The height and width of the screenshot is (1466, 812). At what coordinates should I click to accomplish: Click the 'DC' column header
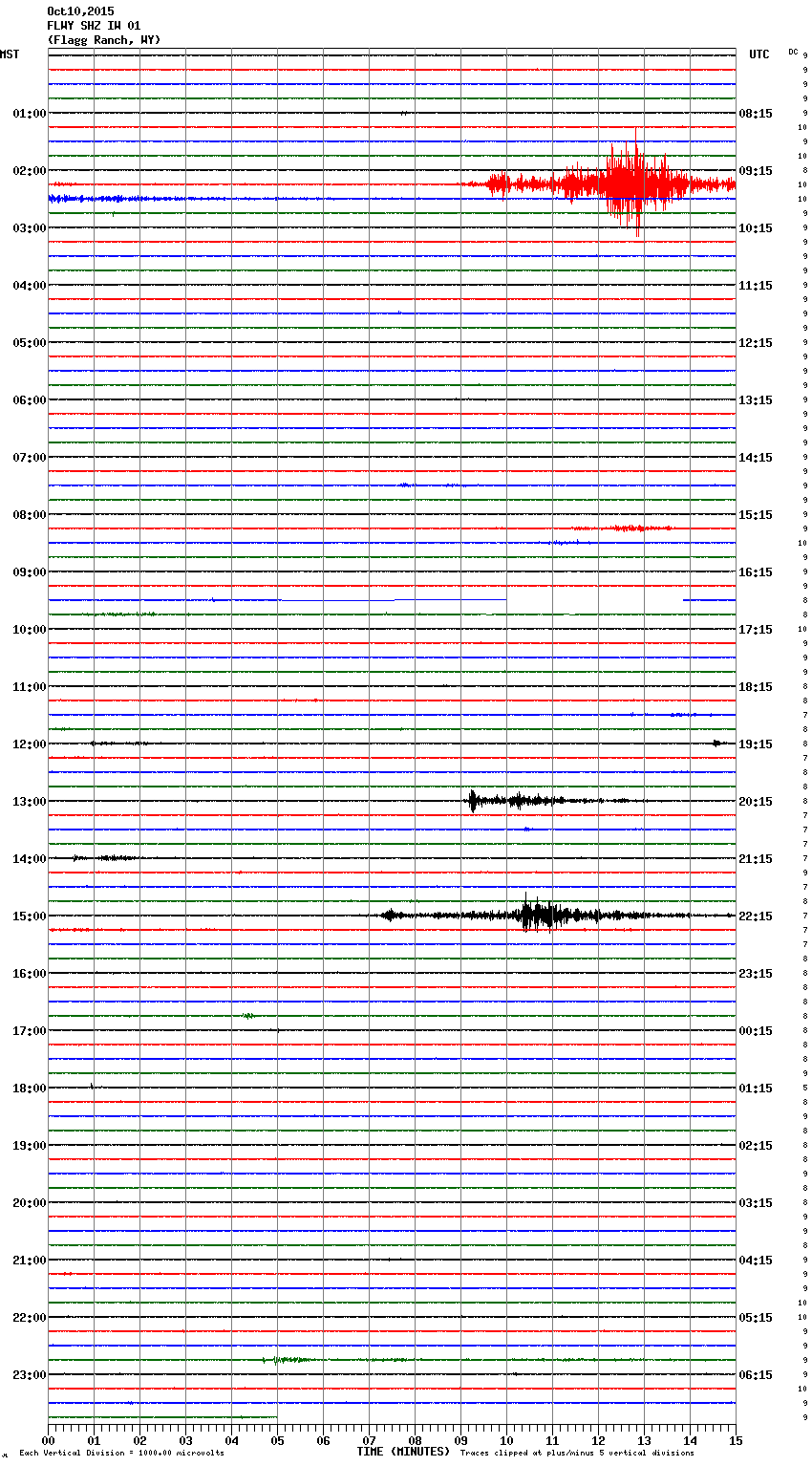(x=793, y=52)
